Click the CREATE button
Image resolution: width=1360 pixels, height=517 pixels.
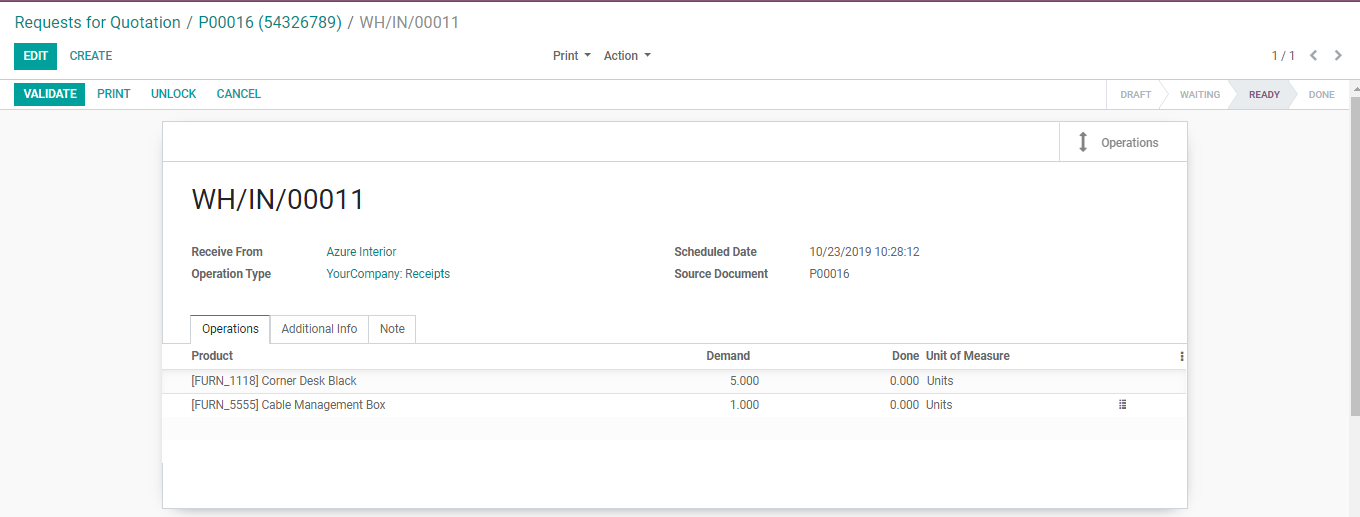[91, 56]
